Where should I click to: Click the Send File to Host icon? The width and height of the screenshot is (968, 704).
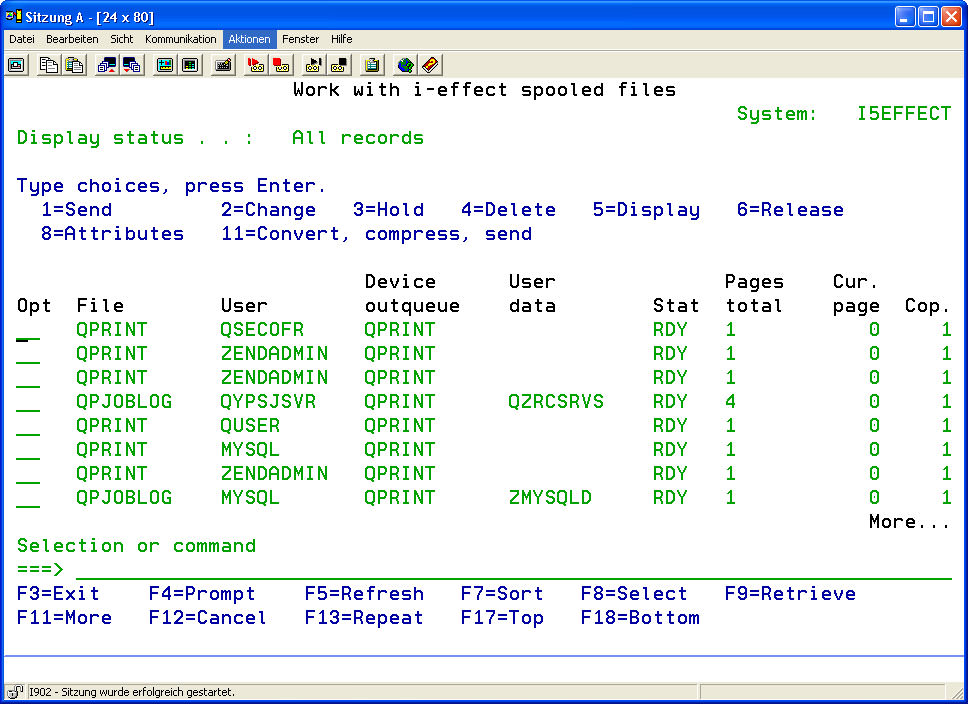coord(107,65)
